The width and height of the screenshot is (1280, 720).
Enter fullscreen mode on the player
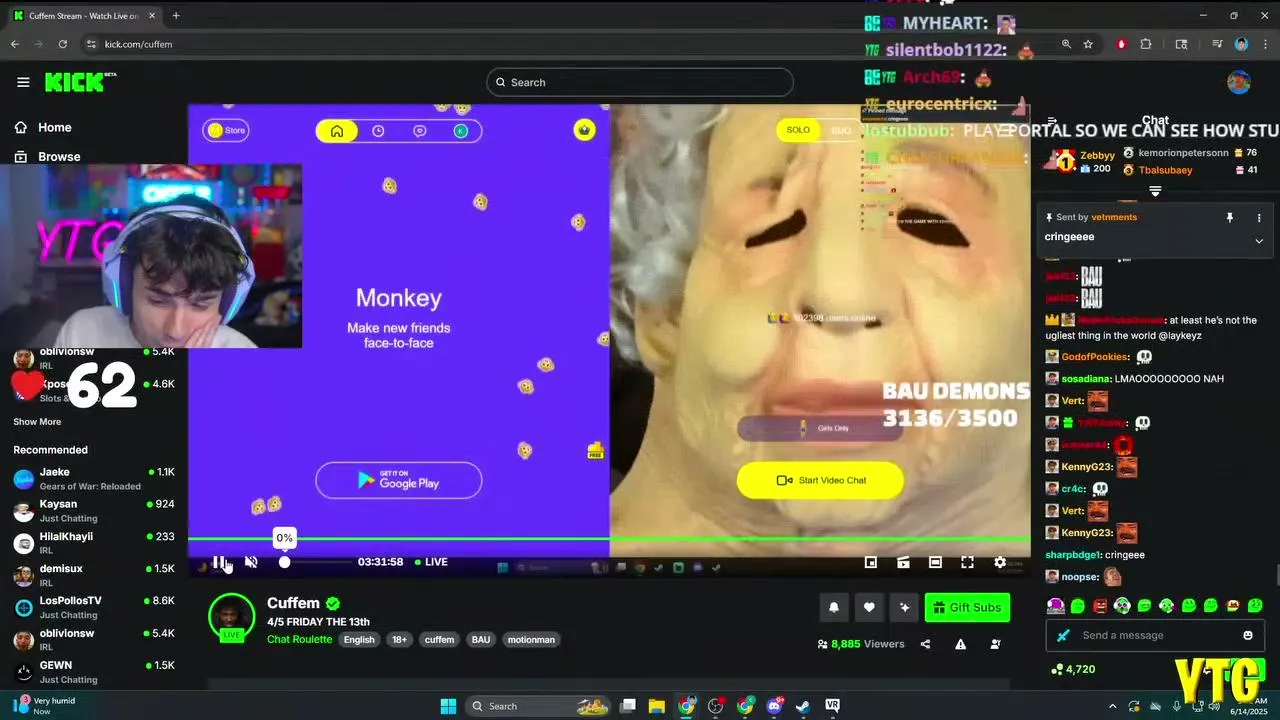(967, 563)
